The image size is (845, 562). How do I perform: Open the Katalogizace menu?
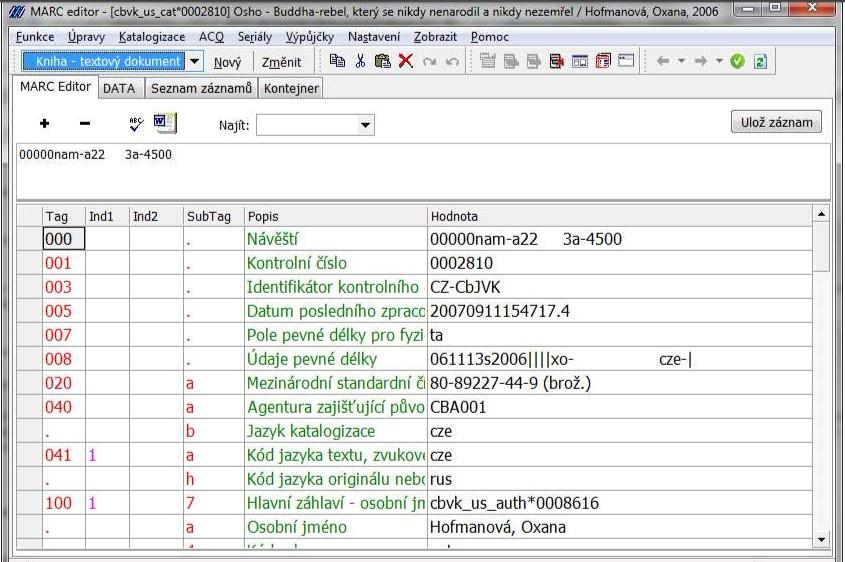tap(152, 37)
